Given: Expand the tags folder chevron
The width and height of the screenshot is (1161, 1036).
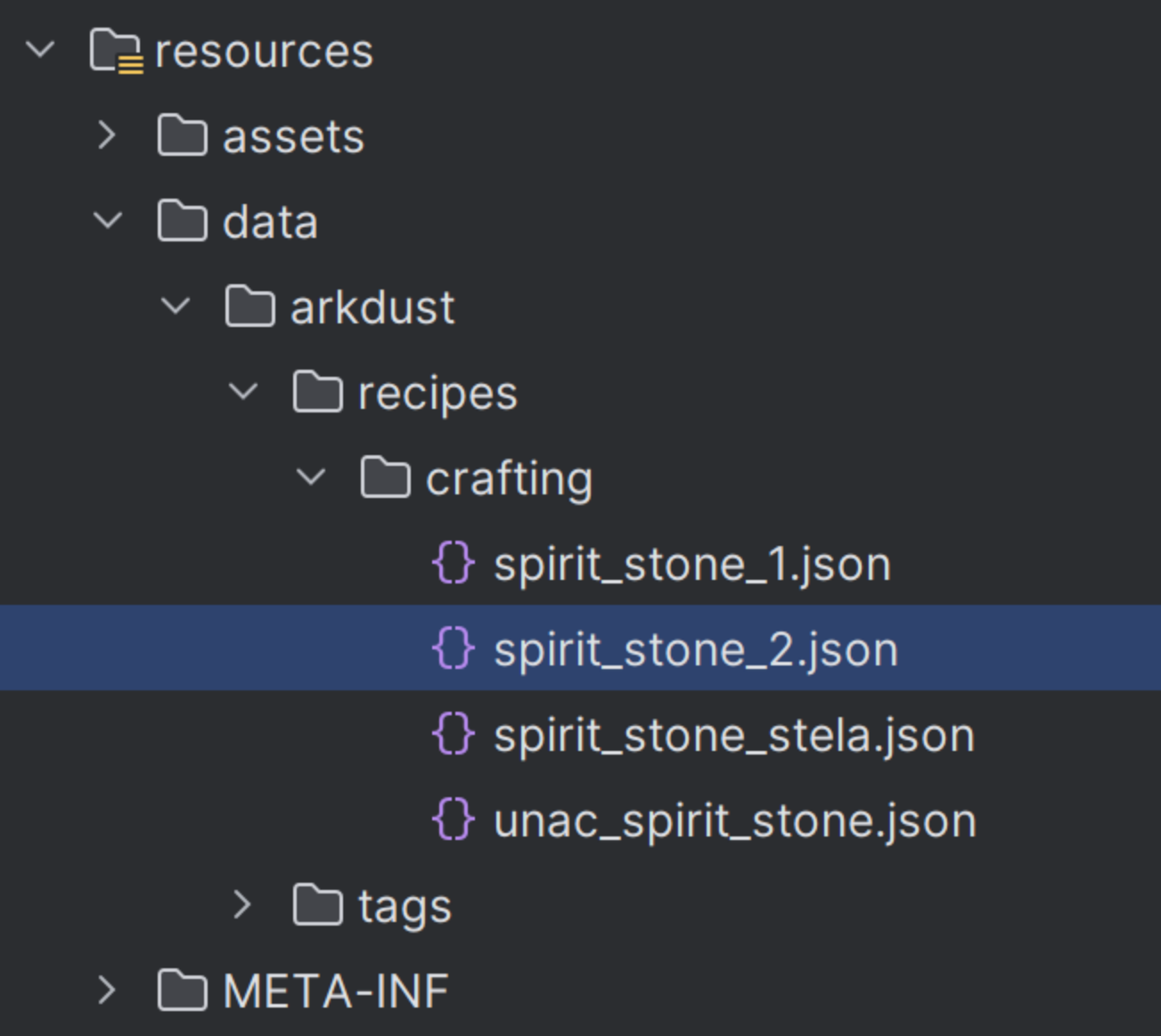Looking at the screenshot, I should [x=242, y=905].
